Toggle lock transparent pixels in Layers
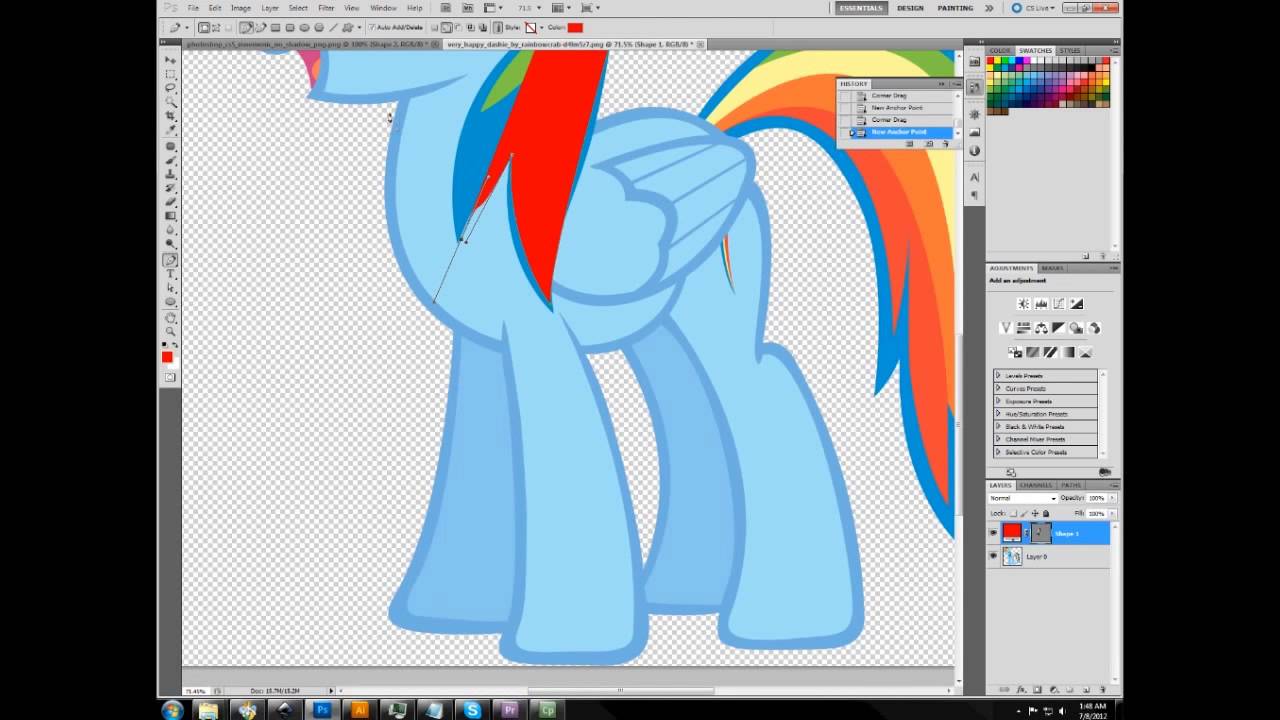This screenshot has height=720, width=1280. (x=1012, y=514)
